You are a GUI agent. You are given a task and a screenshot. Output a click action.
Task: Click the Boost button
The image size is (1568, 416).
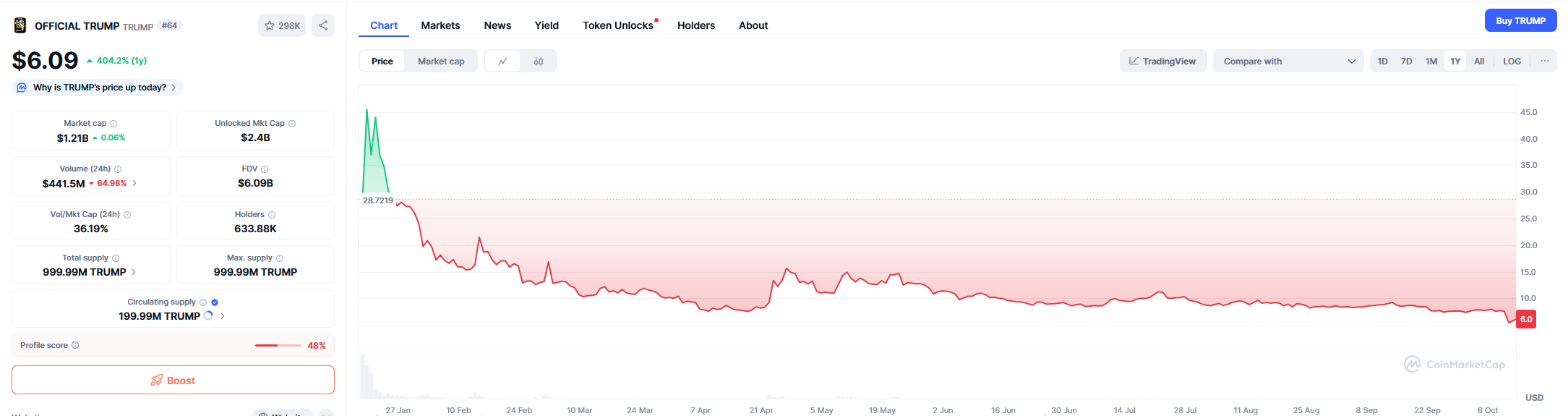click(x=173, y=380)
